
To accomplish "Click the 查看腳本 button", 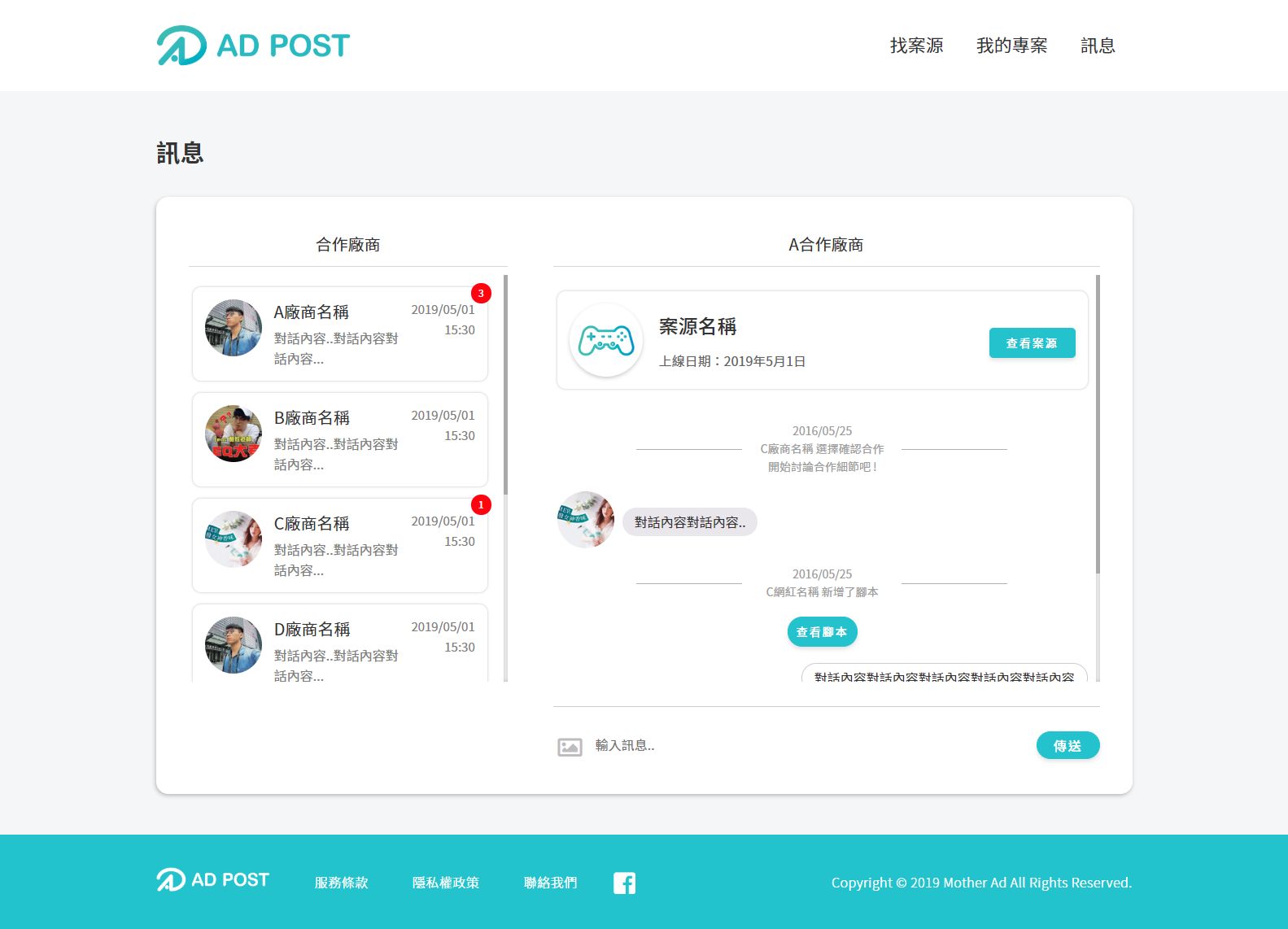I will 822,632.
